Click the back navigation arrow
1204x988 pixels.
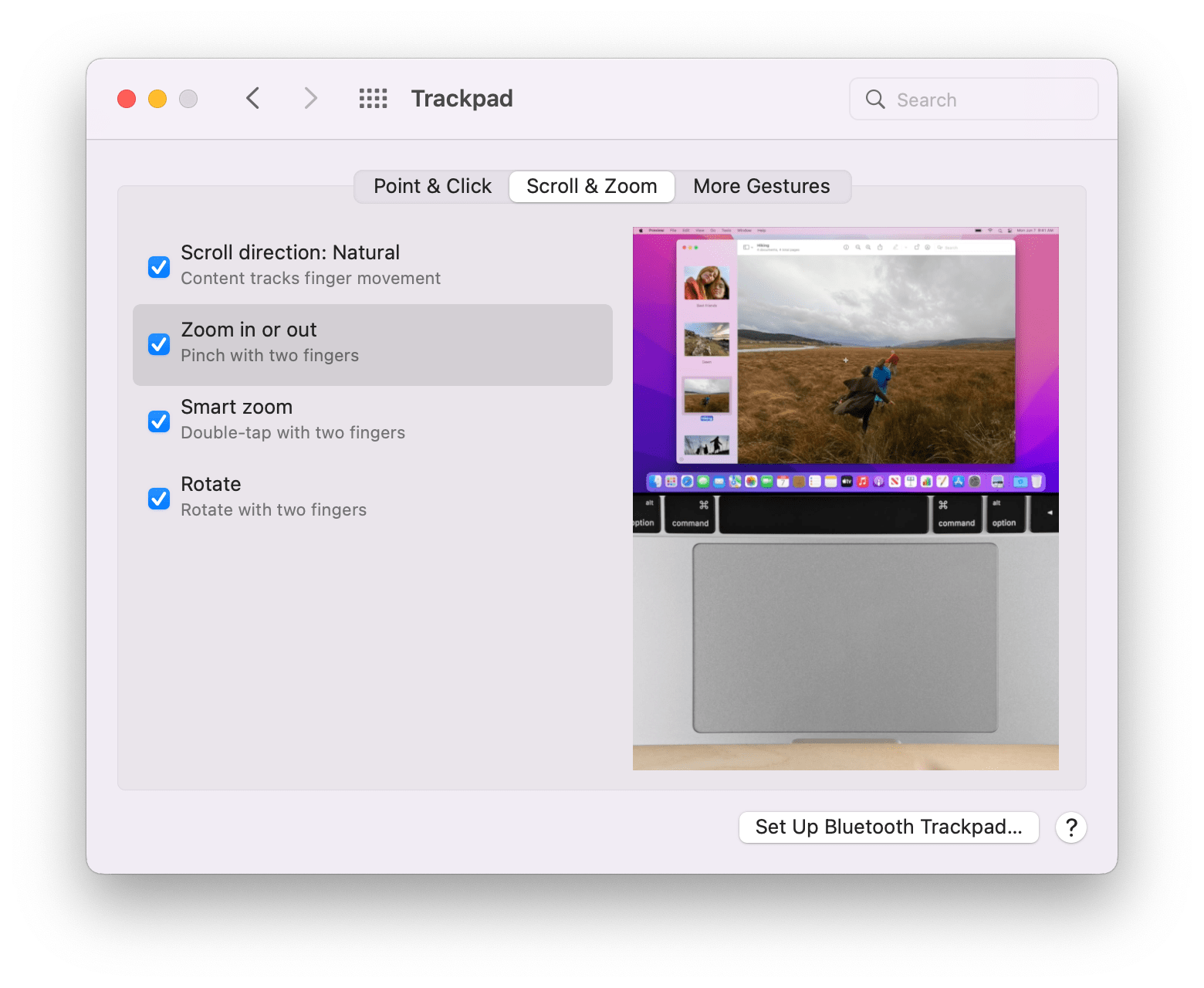tap(252, 98)
